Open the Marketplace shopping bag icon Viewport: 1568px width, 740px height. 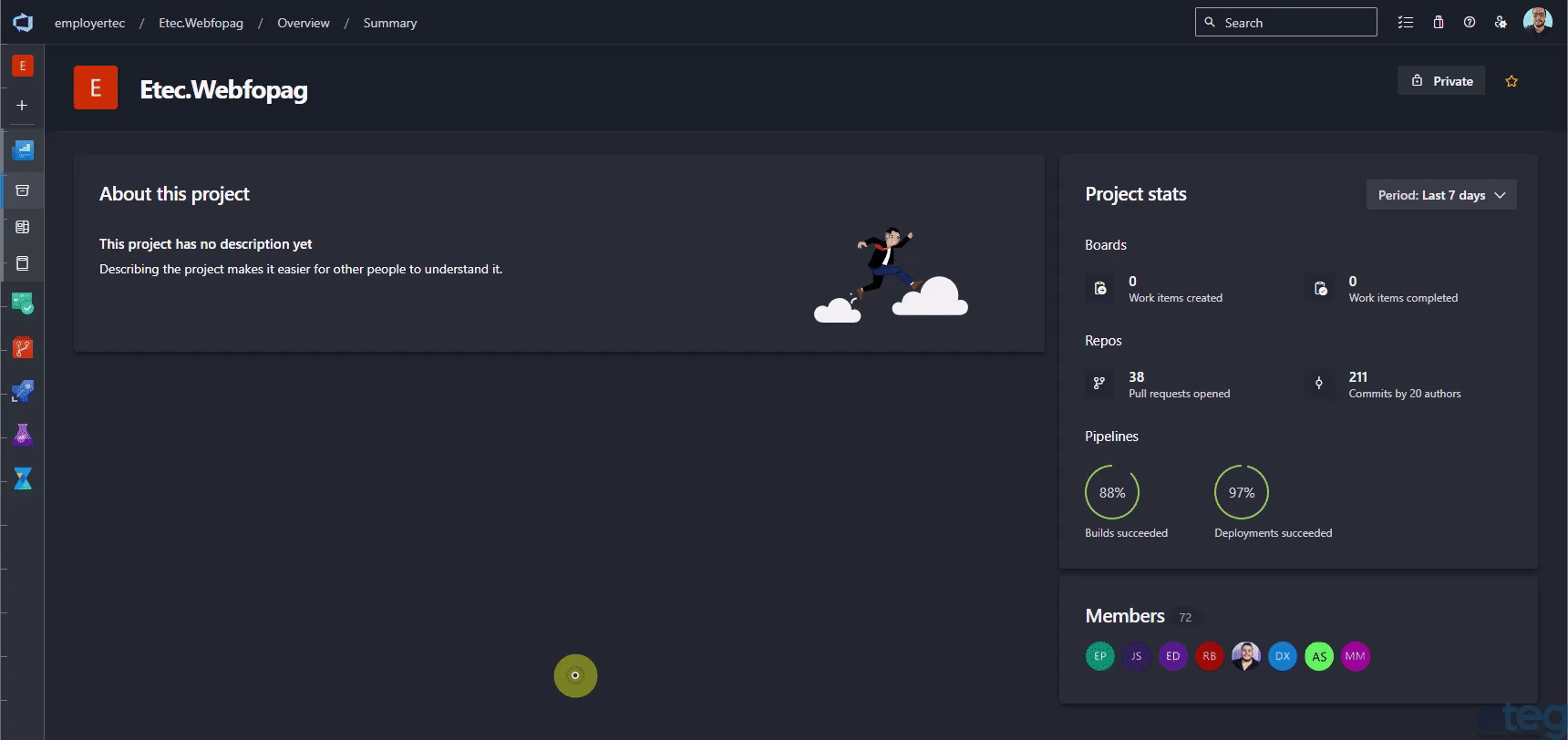pyautogui.click(x=1438, y=23)
